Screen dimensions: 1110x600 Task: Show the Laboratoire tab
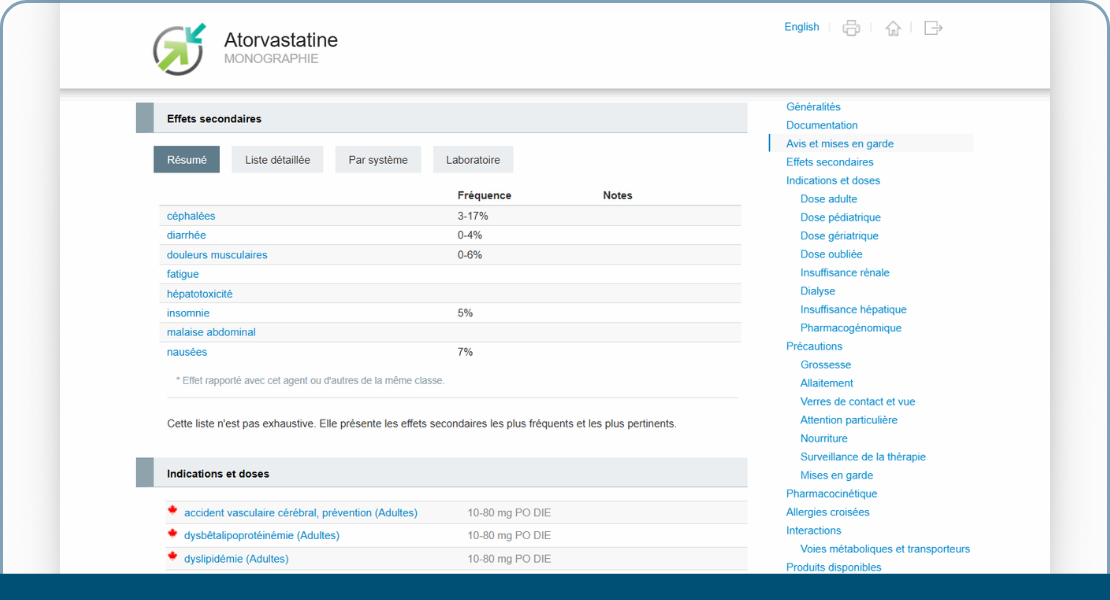point(473,160)
